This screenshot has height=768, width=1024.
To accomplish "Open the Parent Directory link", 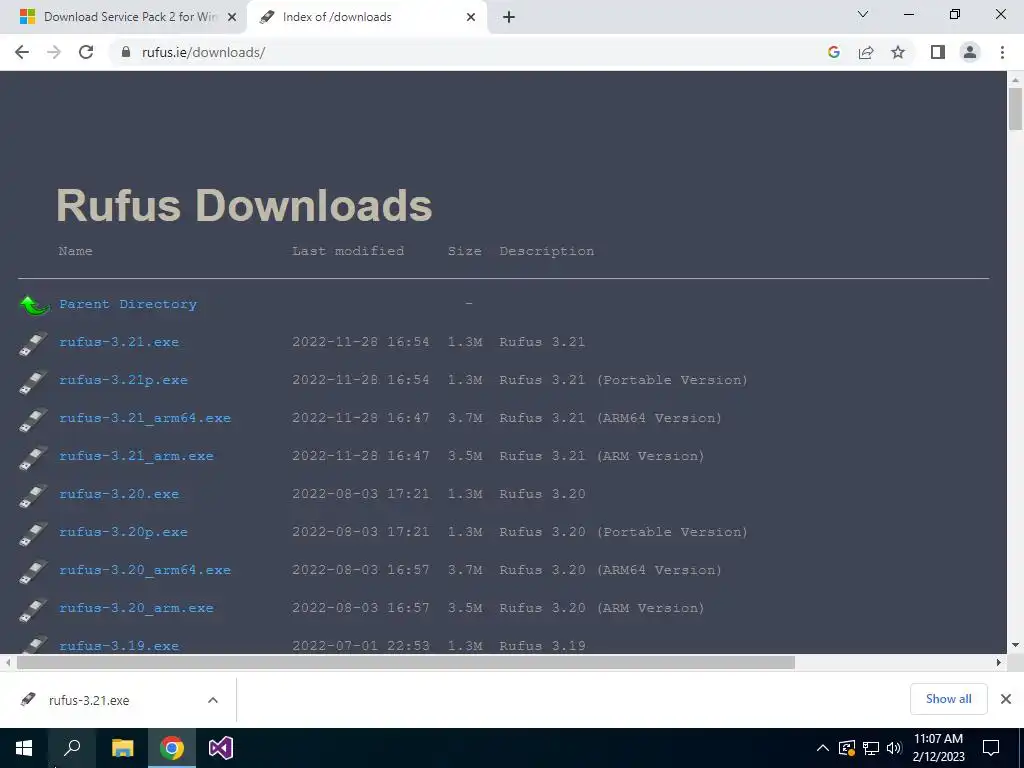I will [x=128, y=304].
